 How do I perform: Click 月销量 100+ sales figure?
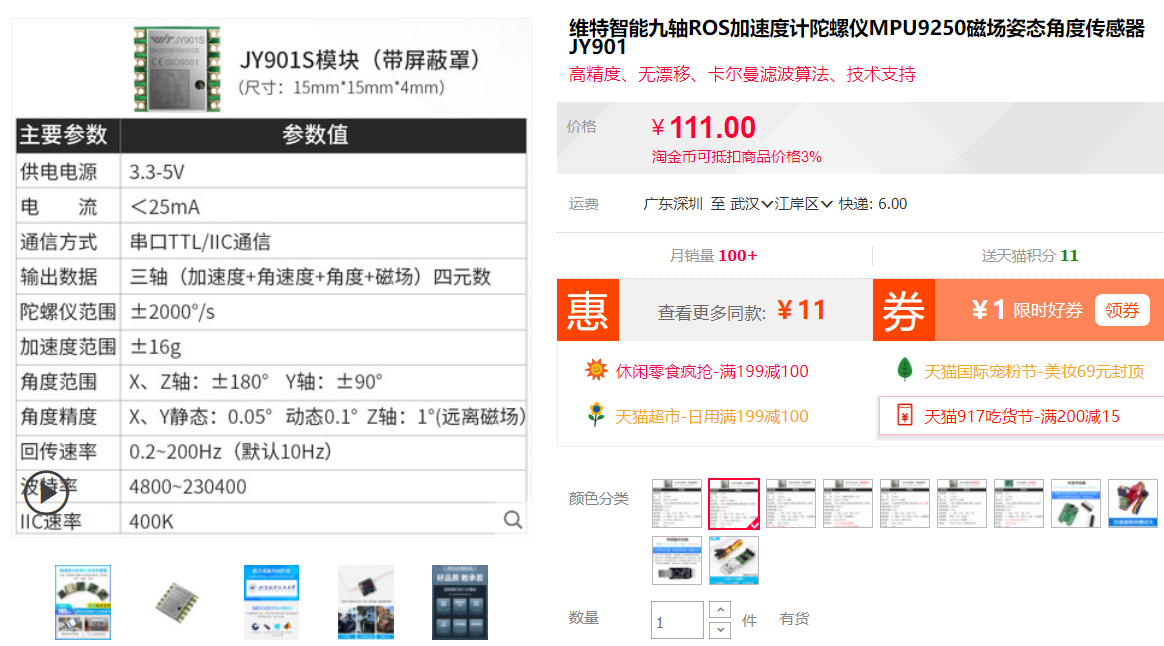pyautogui.click(x=713, y=256)
